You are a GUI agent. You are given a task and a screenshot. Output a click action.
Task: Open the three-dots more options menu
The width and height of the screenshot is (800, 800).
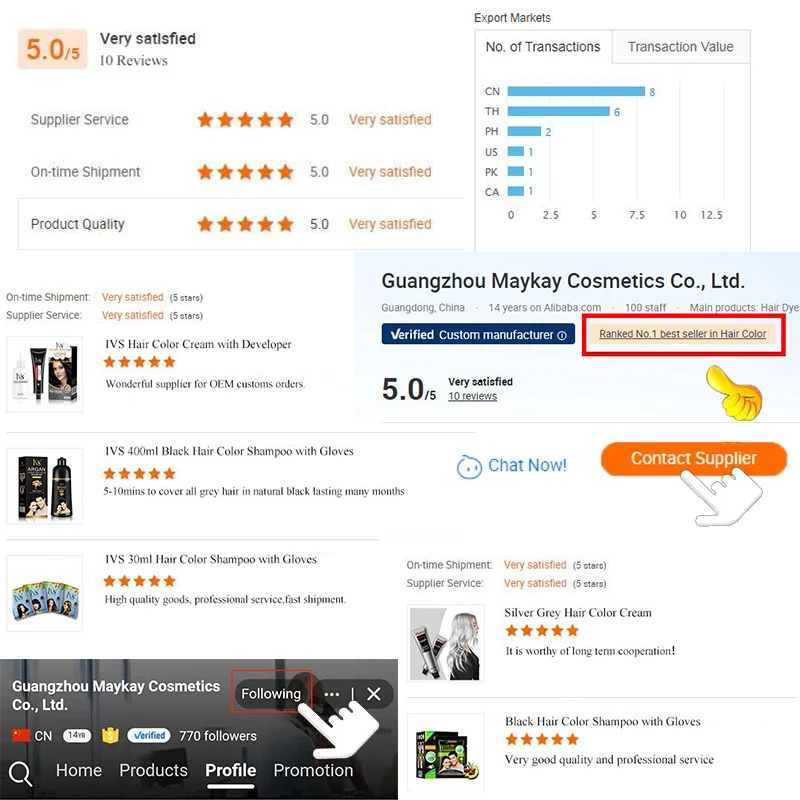pos(332,694)
